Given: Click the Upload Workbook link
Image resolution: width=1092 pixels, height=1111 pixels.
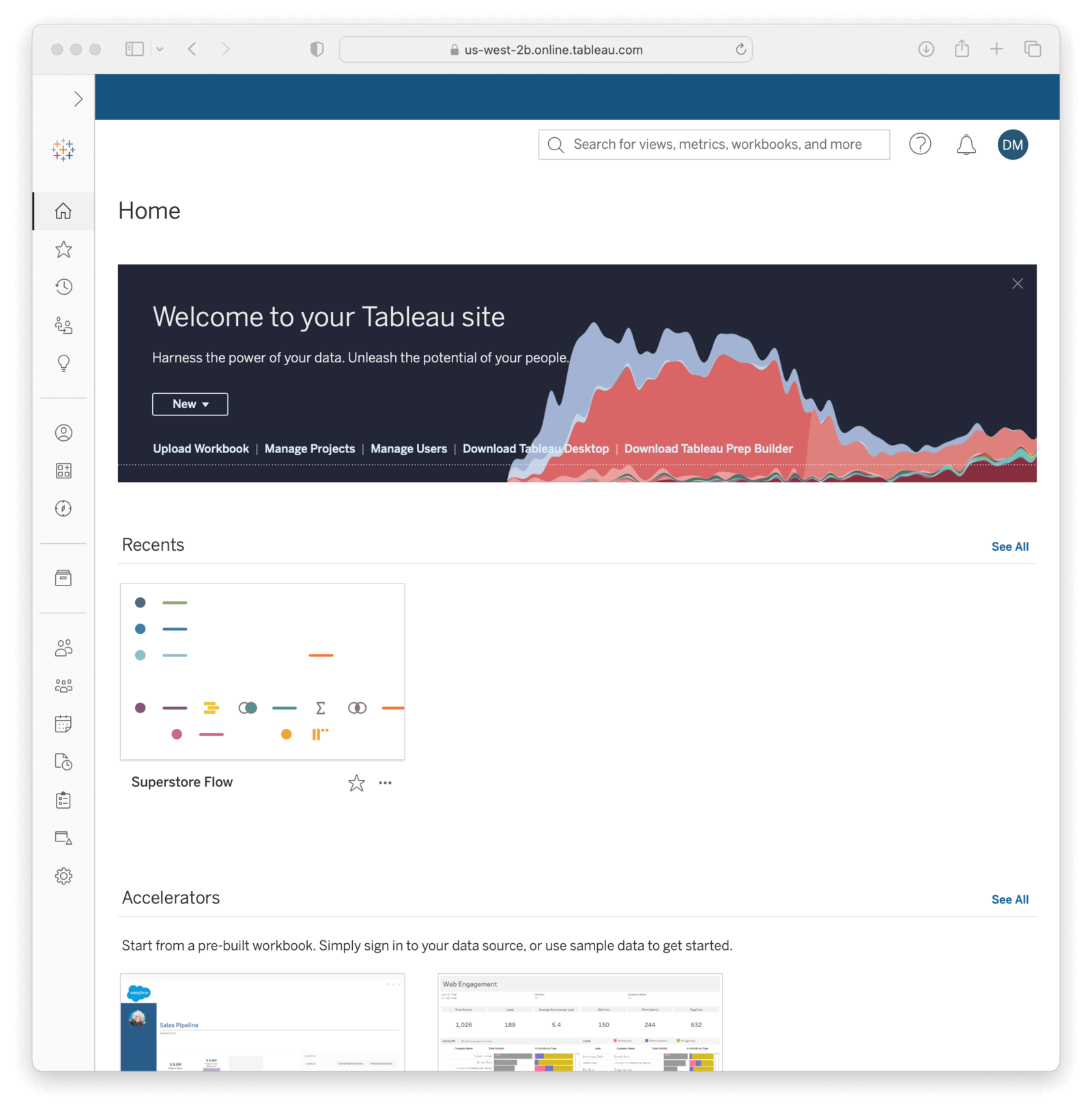Looking at the screenshot, I should click(201, 448).
